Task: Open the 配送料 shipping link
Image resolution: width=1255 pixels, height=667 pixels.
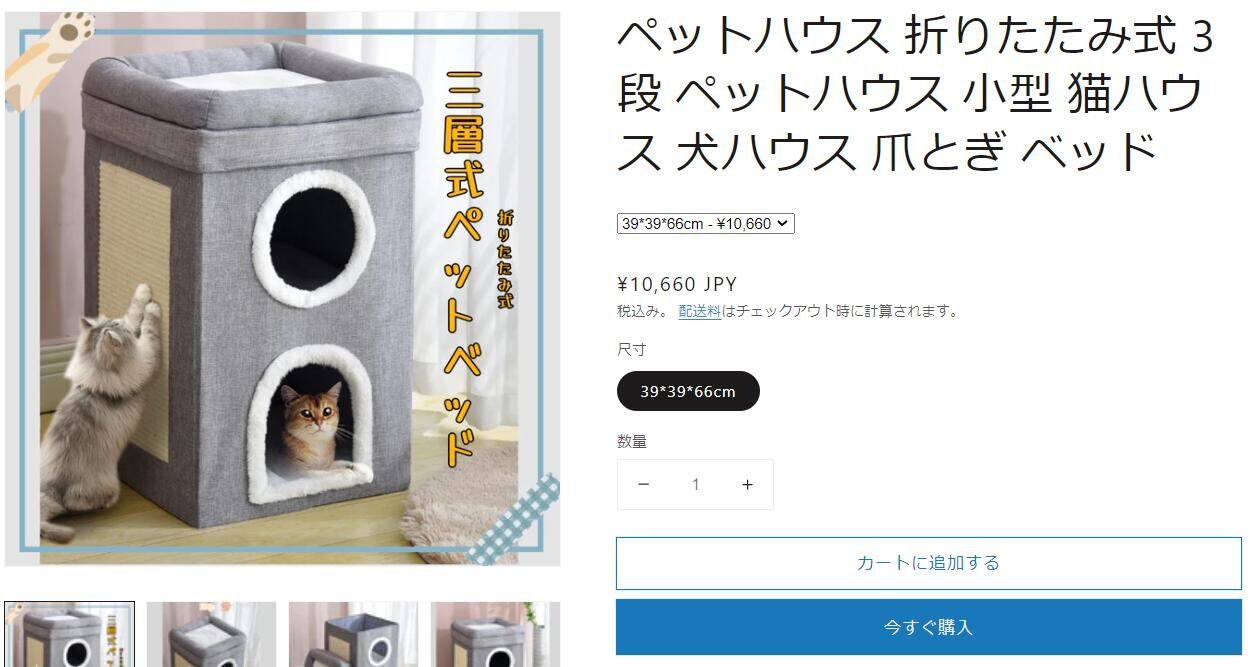Action: click(699, 311)
